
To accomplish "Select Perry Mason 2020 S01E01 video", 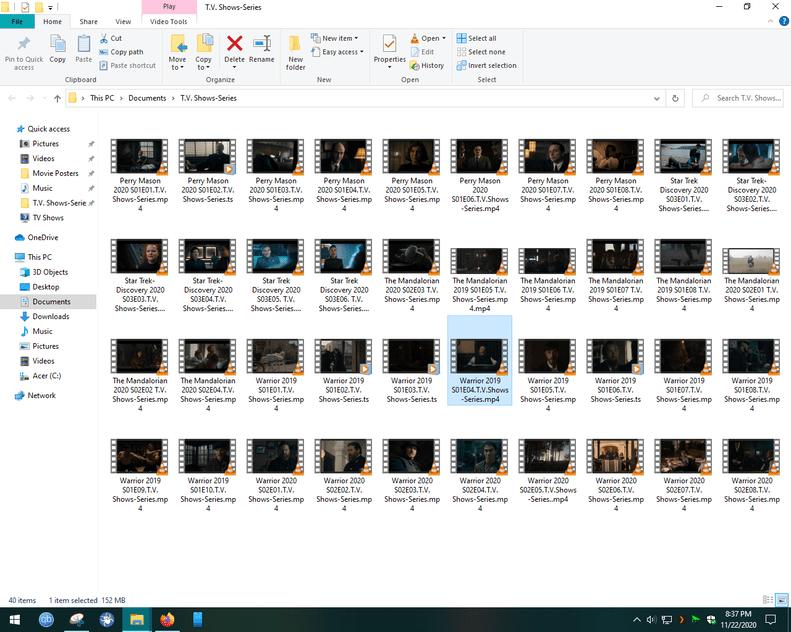I will tap(140, 175).
